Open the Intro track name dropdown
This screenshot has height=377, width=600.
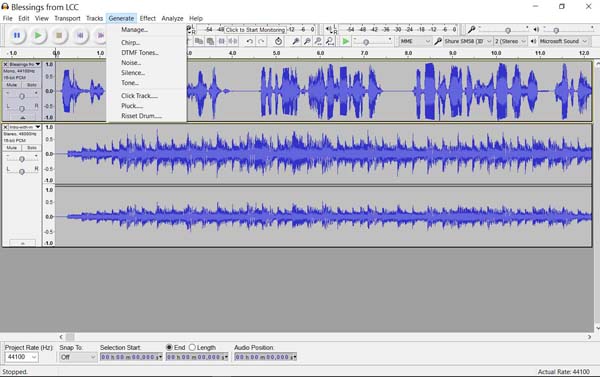(38, 127)
